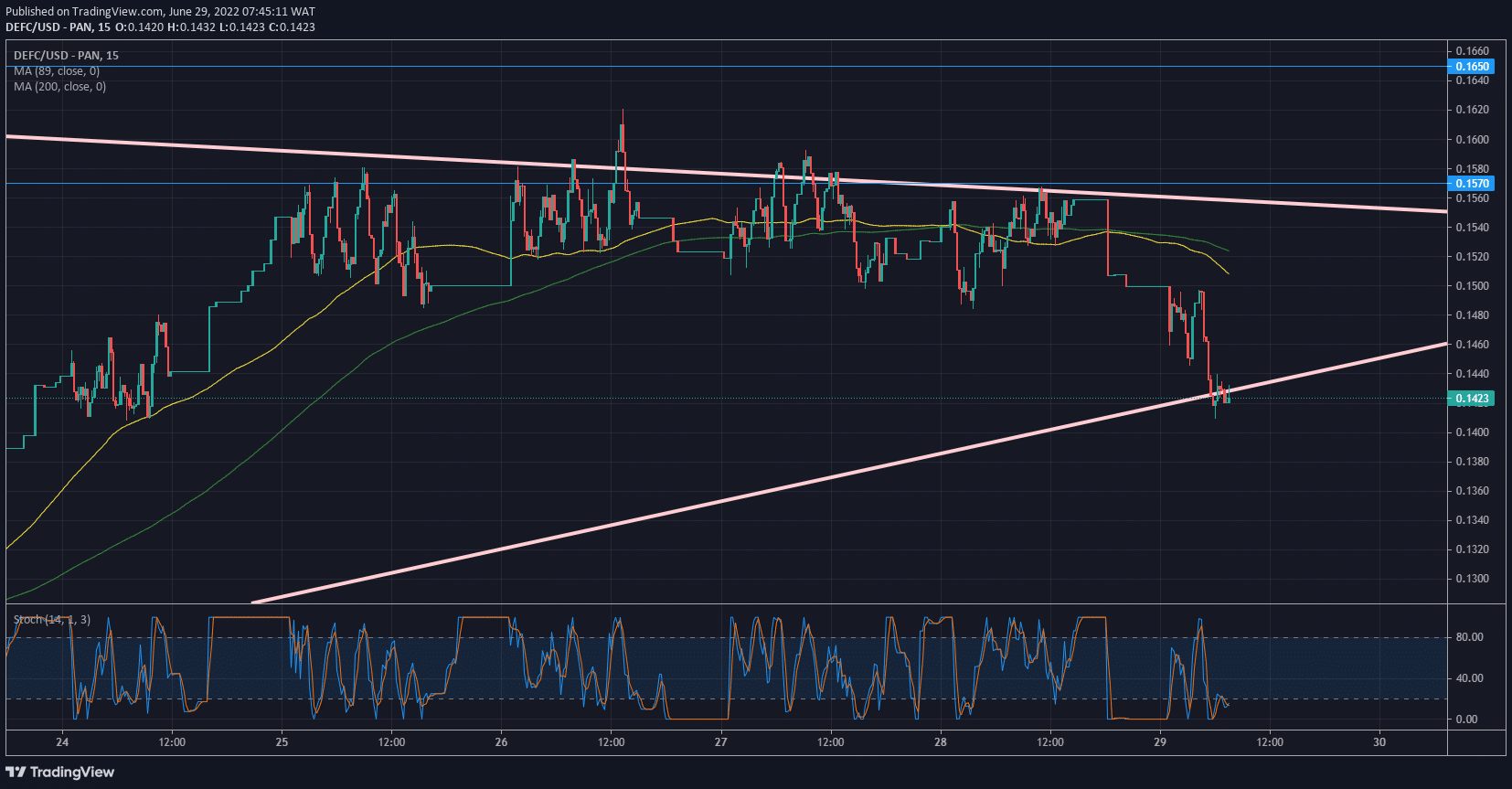Click date label 27 on time axis
Viewport: 1512px width, 789px height.
tap(720, 742)
